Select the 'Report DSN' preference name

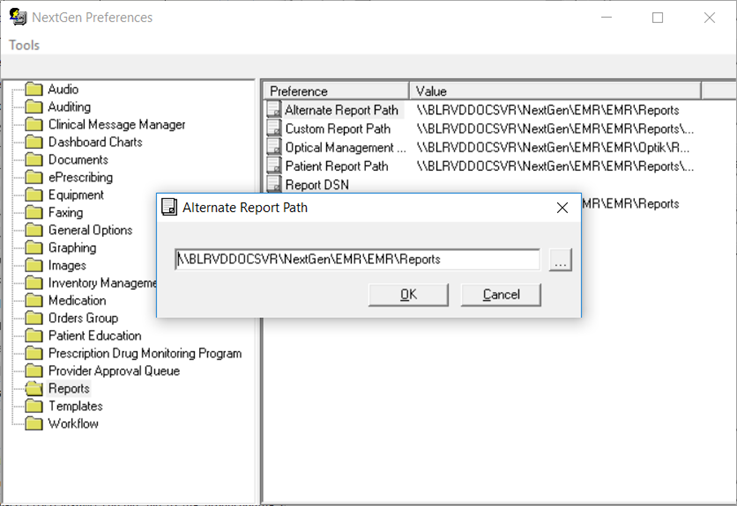(x=317, y=185)
